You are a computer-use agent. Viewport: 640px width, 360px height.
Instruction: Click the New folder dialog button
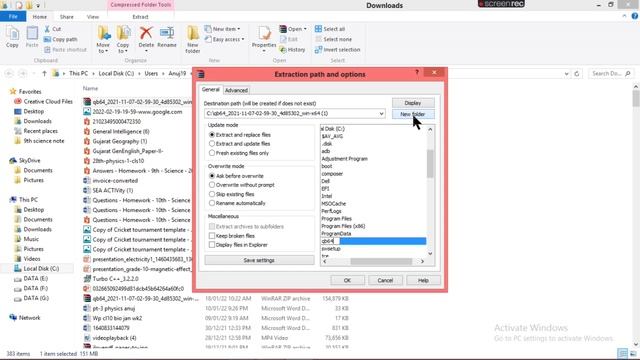pyautogui.click(x=413, y=114)
